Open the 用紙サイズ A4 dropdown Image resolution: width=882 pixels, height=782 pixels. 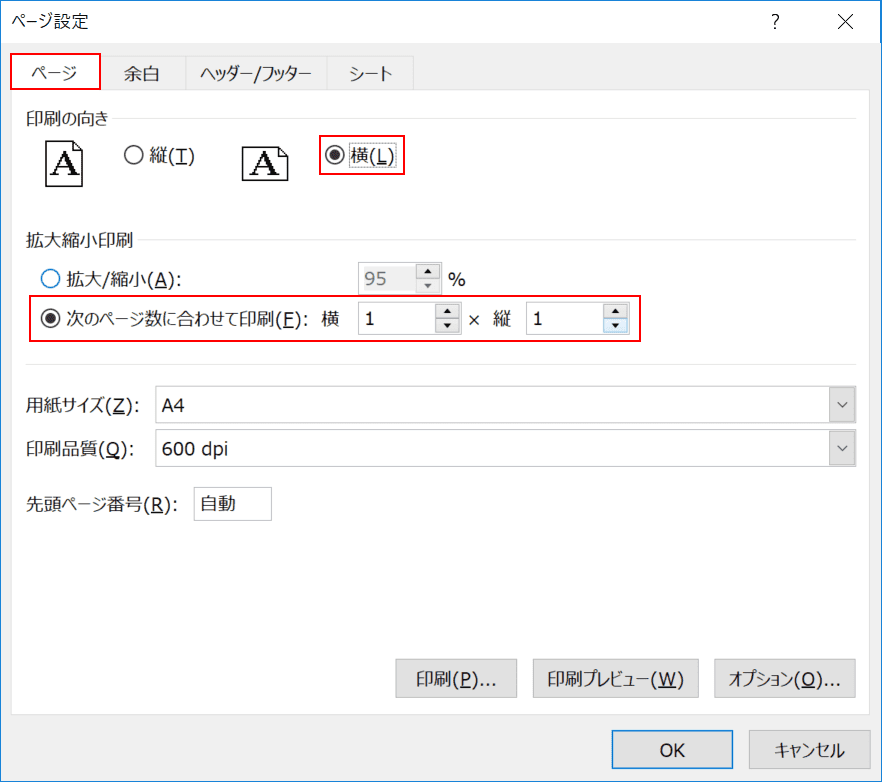(x=842, y=405)
